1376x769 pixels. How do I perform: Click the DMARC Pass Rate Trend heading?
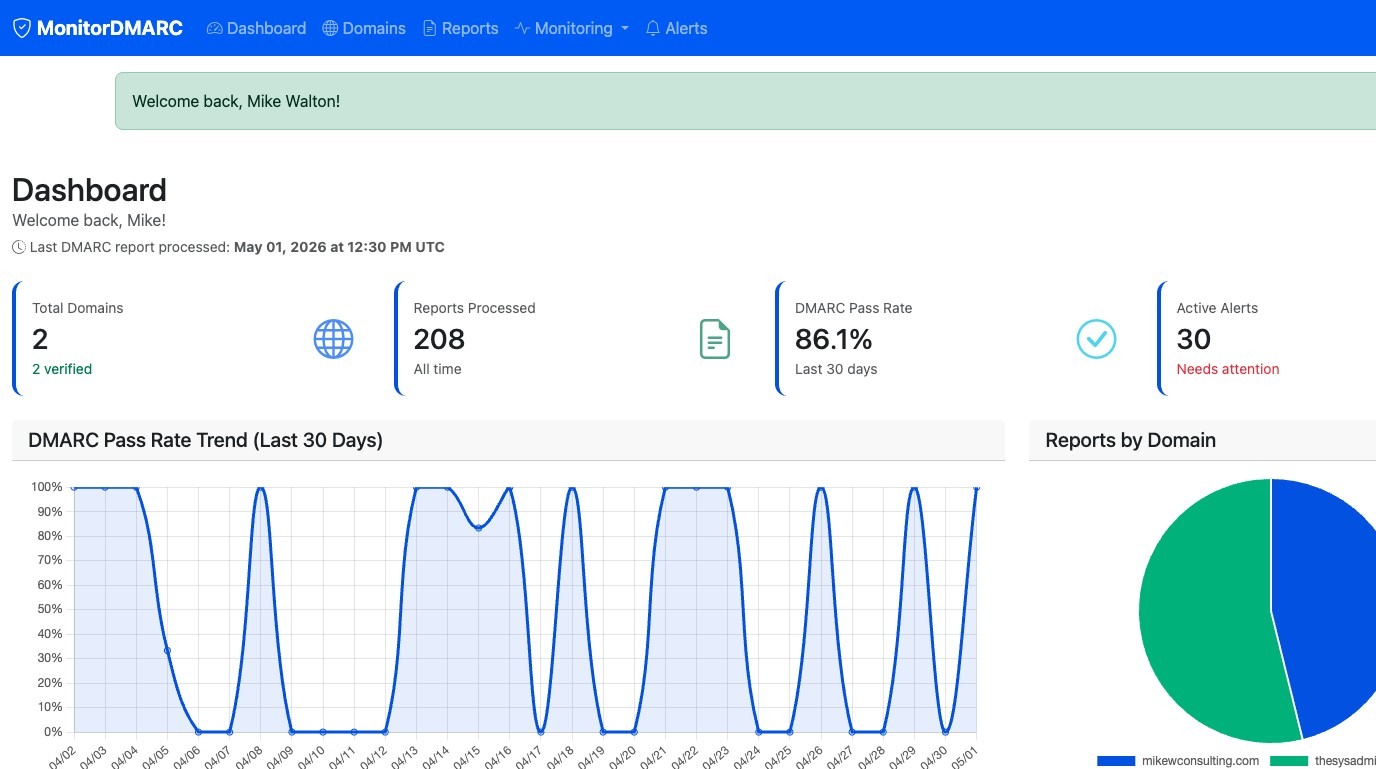[205, 440]
